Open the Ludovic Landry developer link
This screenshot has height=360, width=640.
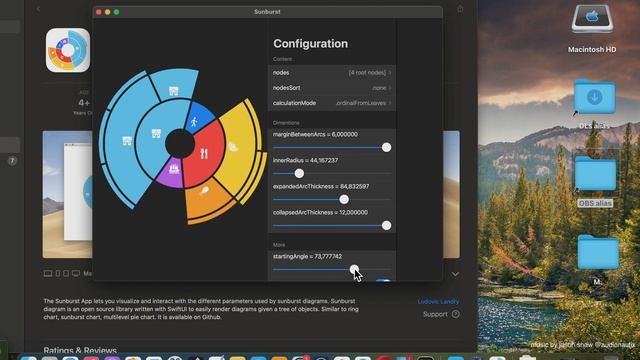coord(438,302)
